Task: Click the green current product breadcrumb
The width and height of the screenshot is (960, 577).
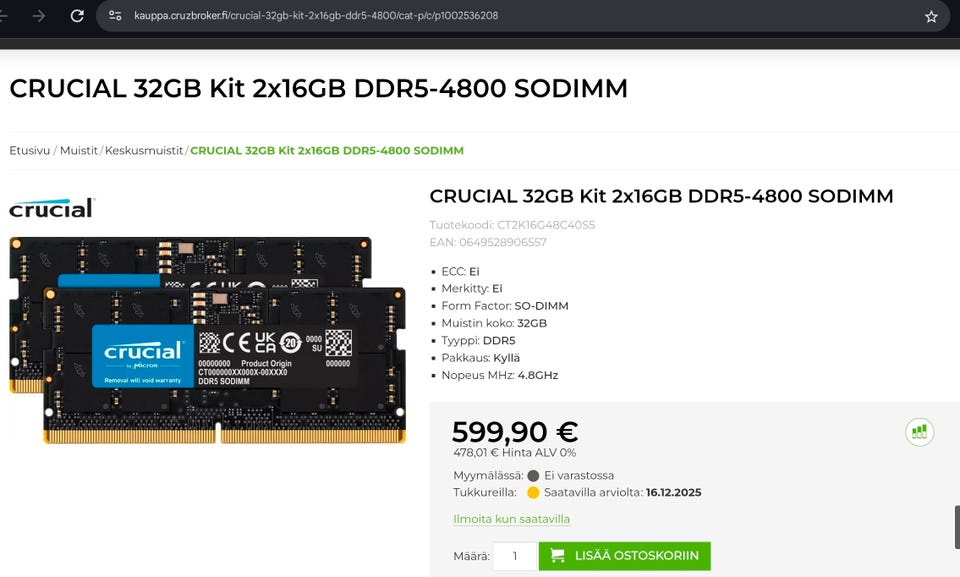Action: click(327, 151)
